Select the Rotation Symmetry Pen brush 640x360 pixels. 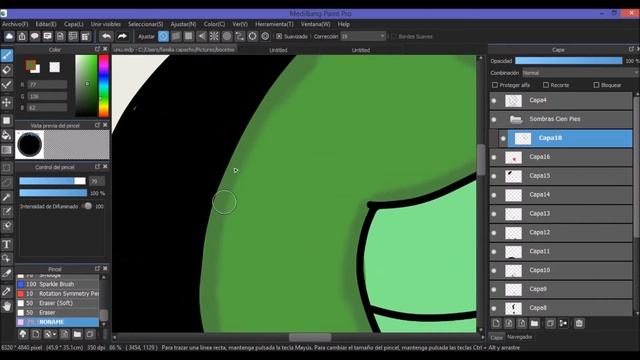point(58,293)
